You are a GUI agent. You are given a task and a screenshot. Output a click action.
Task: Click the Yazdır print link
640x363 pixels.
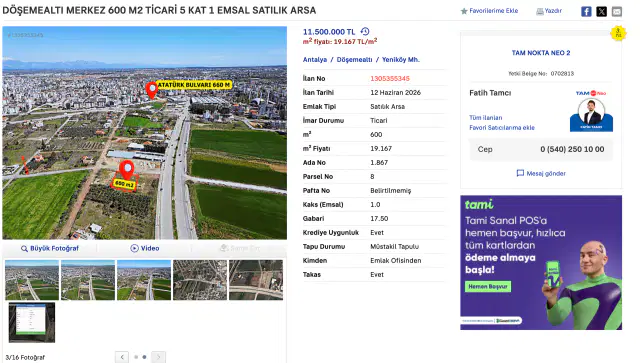point(553,11)
